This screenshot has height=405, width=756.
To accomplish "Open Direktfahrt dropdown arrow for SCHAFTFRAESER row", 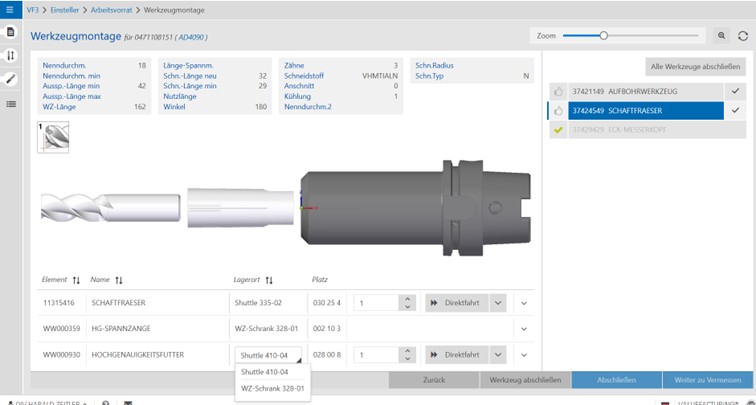I will click(498, 303).
